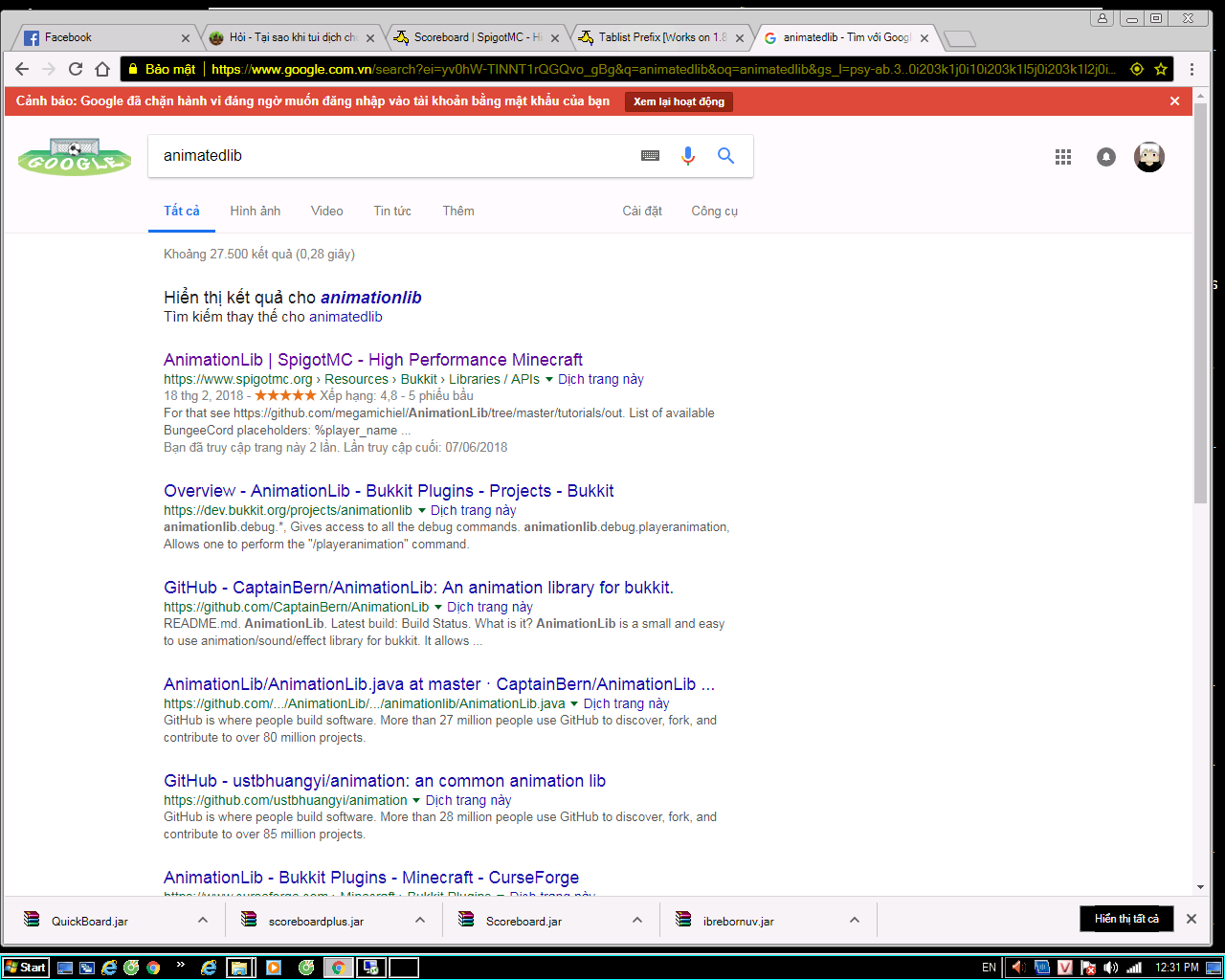
Task: Open the on-screen keyboard icon in search box
Action: 650,155
